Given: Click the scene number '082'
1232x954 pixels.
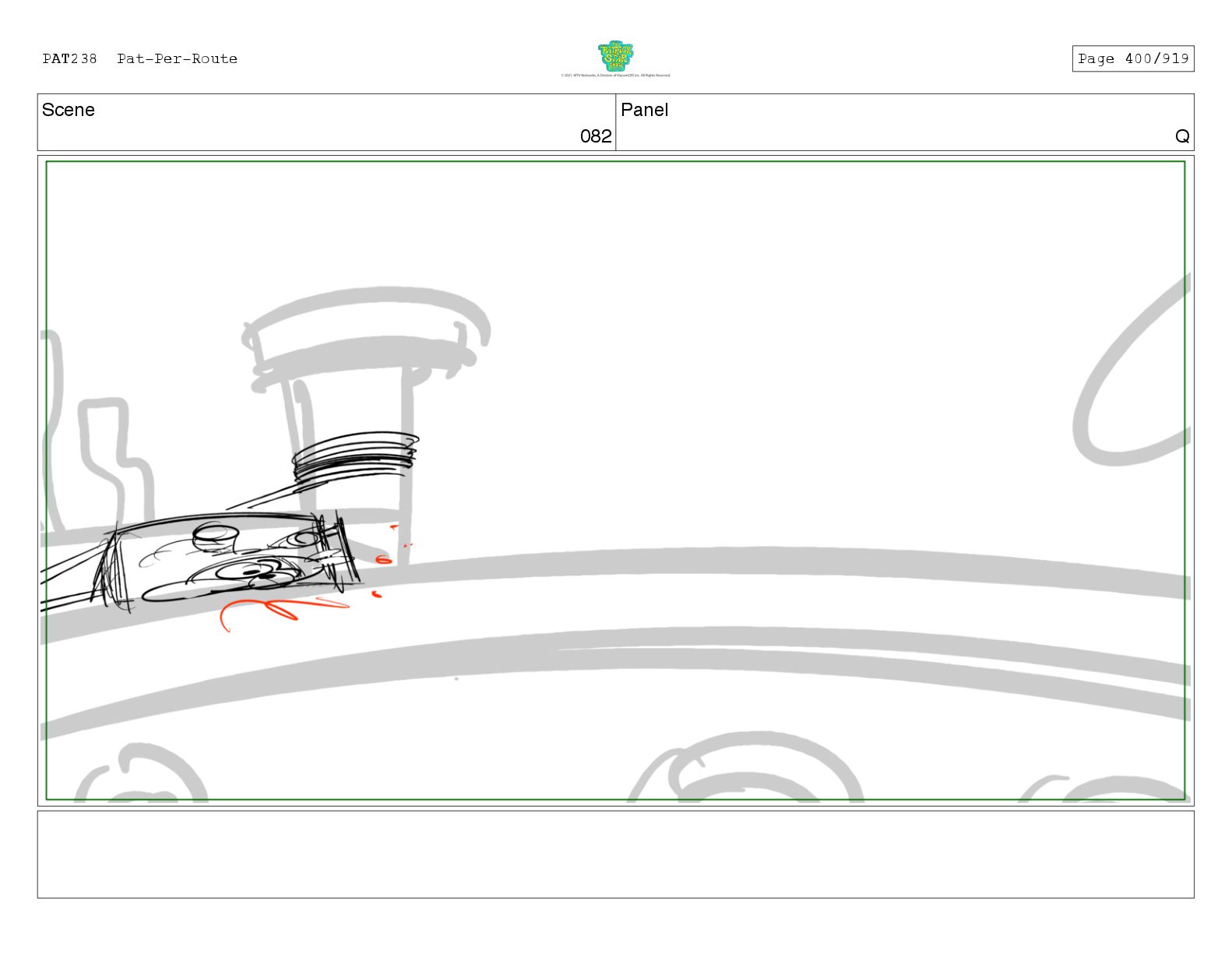Looking at the screenshot, I should coord(596,136).
